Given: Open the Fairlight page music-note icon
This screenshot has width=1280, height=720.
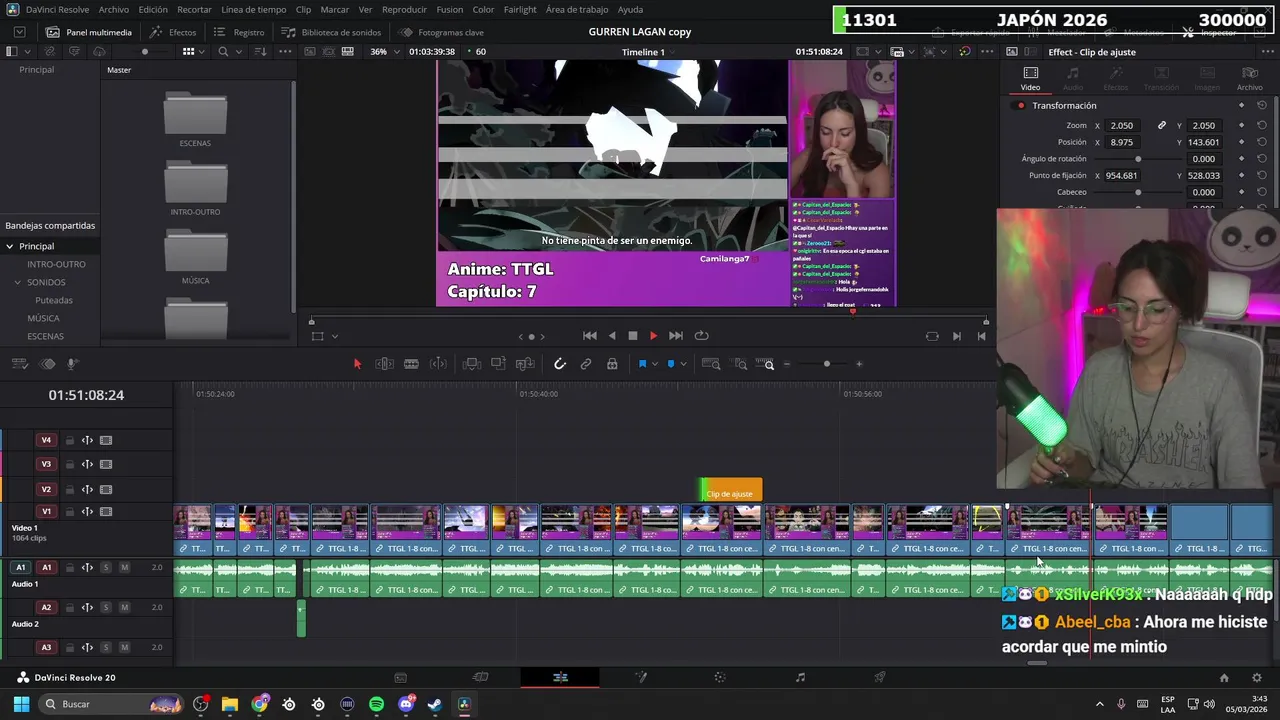Looking at the screenshot, I should pos(800,677).
